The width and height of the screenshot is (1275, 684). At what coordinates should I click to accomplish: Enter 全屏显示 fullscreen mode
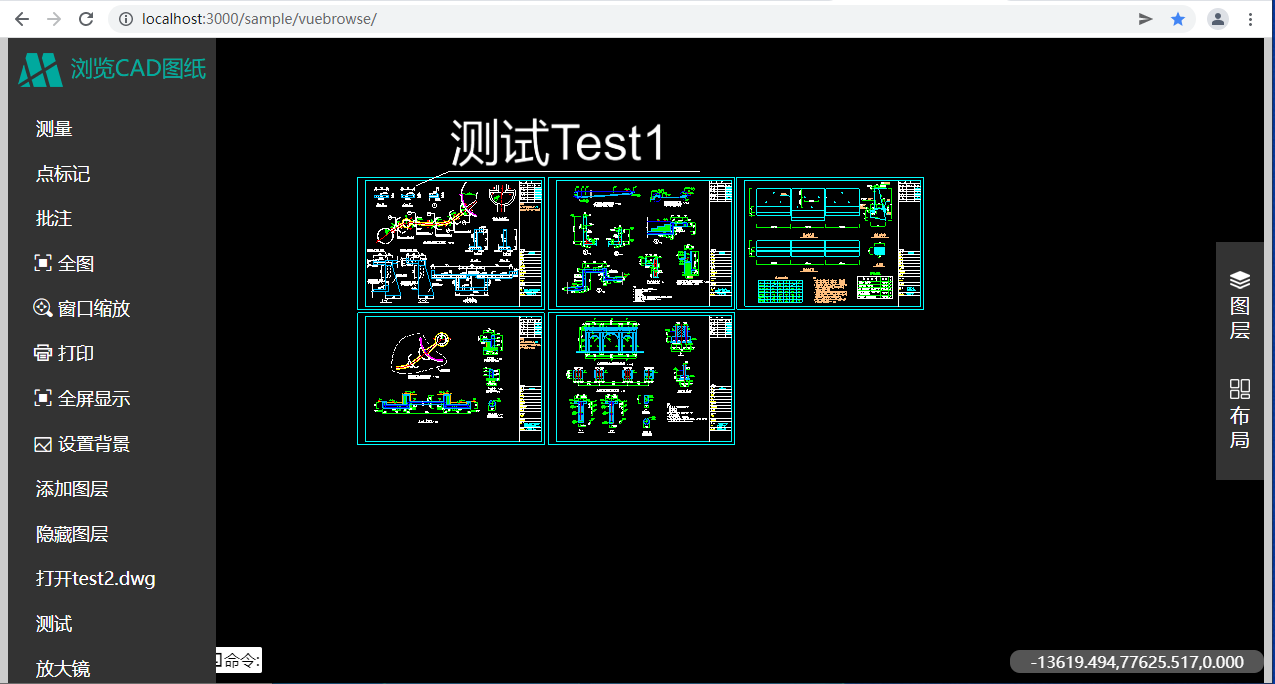(43, 398)
